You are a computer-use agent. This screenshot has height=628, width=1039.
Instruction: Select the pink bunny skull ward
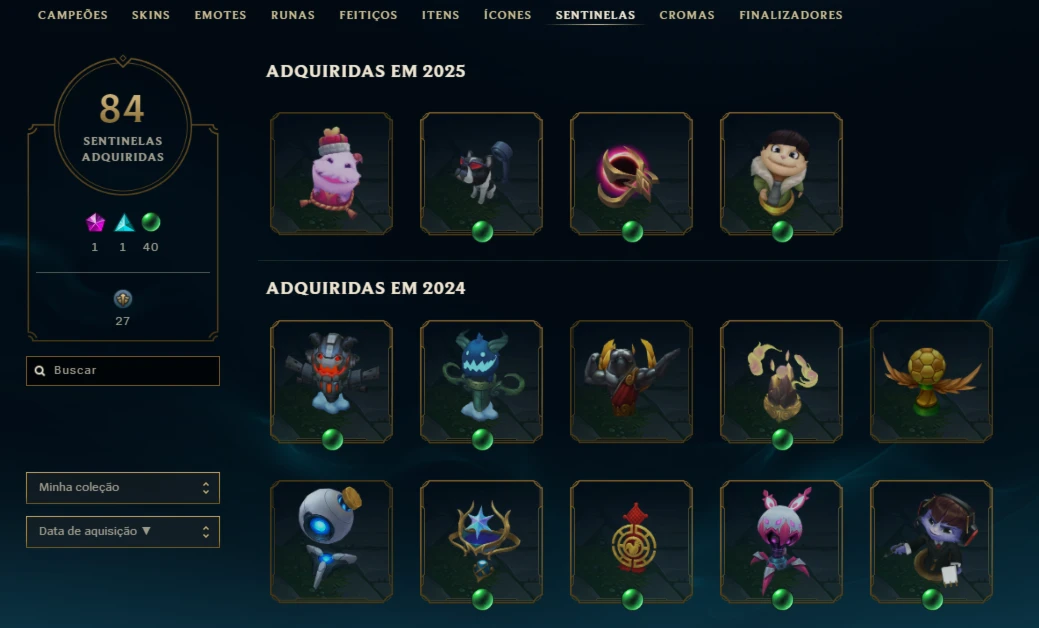coord(781,541)
